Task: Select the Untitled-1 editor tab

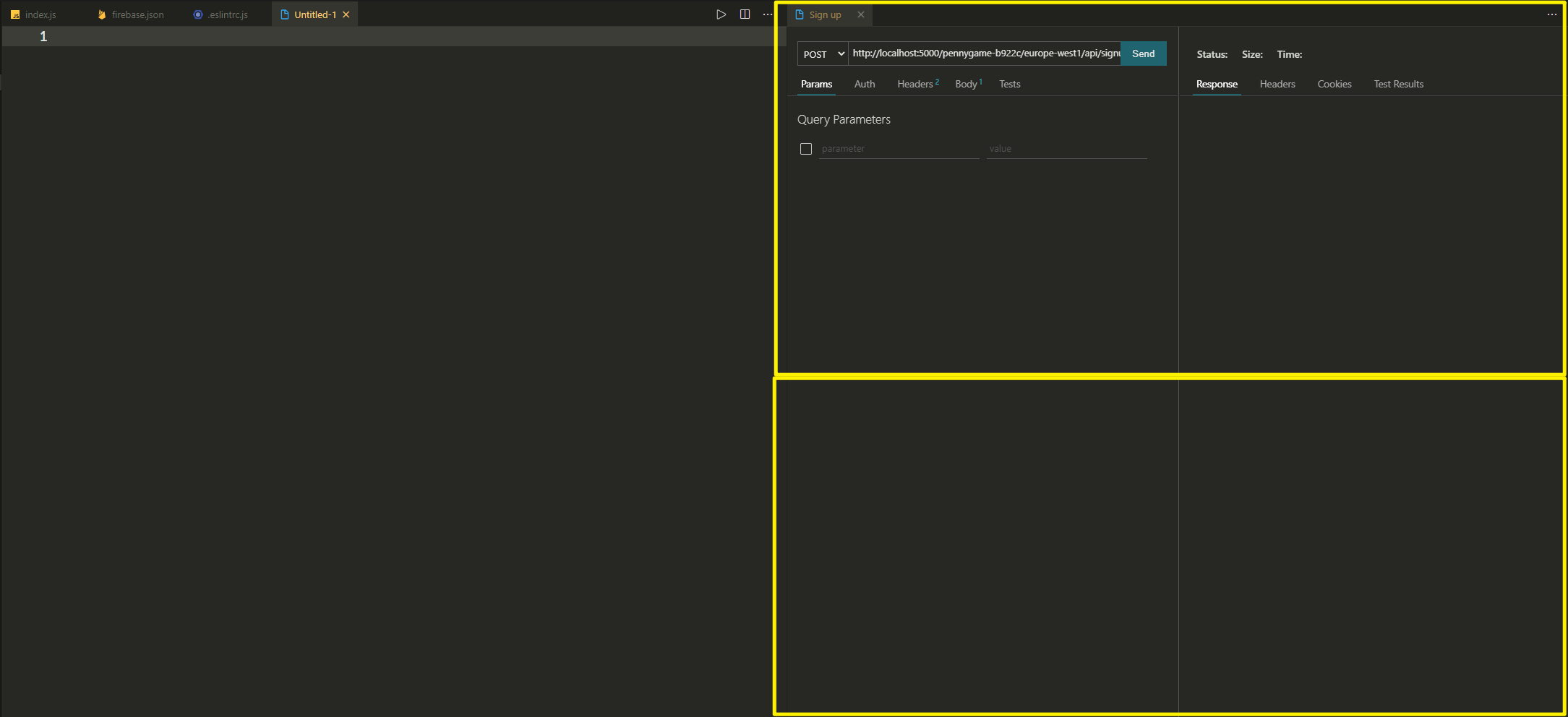Action: pos(313,14)
